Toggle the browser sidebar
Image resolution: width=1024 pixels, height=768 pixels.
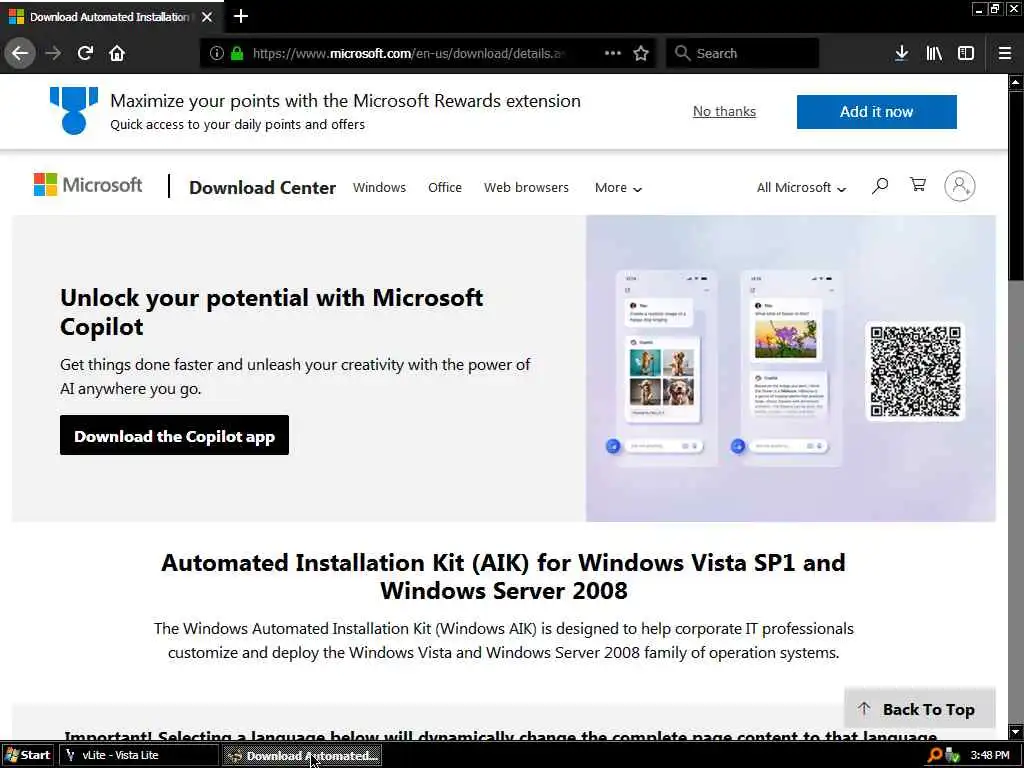[x=966, y=53]
